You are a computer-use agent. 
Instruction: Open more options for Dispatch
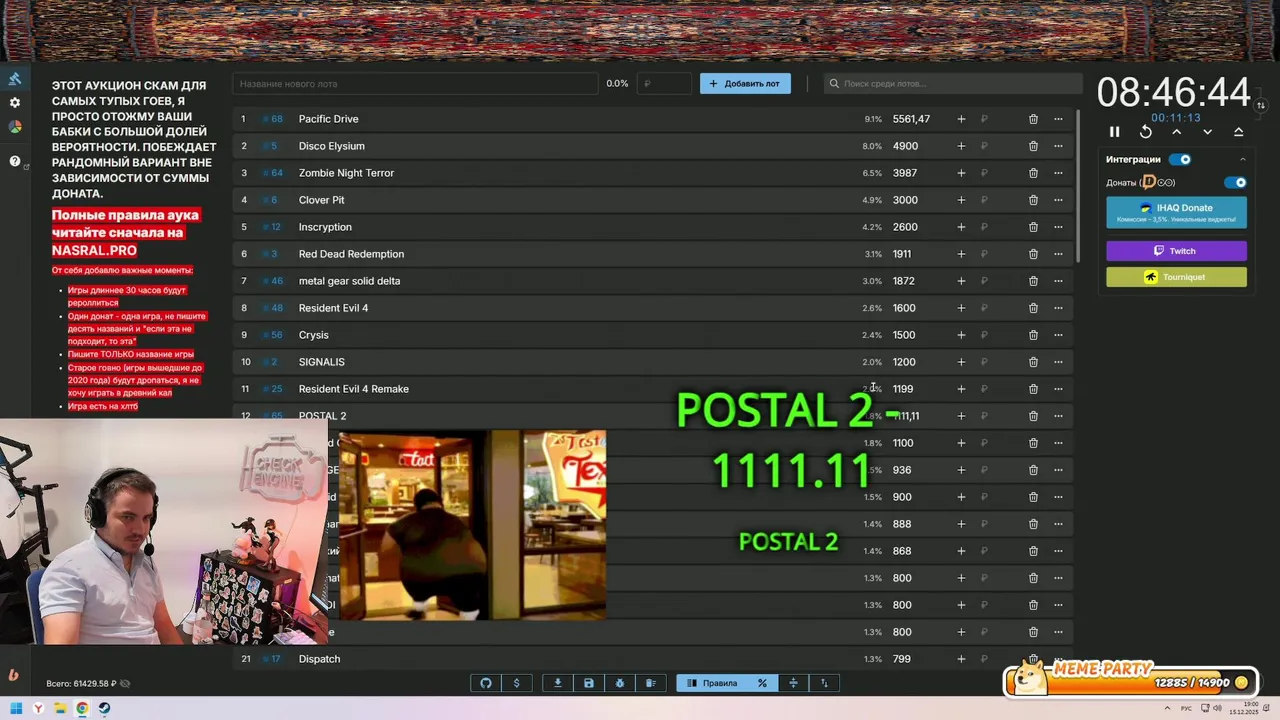point(1058,659)
